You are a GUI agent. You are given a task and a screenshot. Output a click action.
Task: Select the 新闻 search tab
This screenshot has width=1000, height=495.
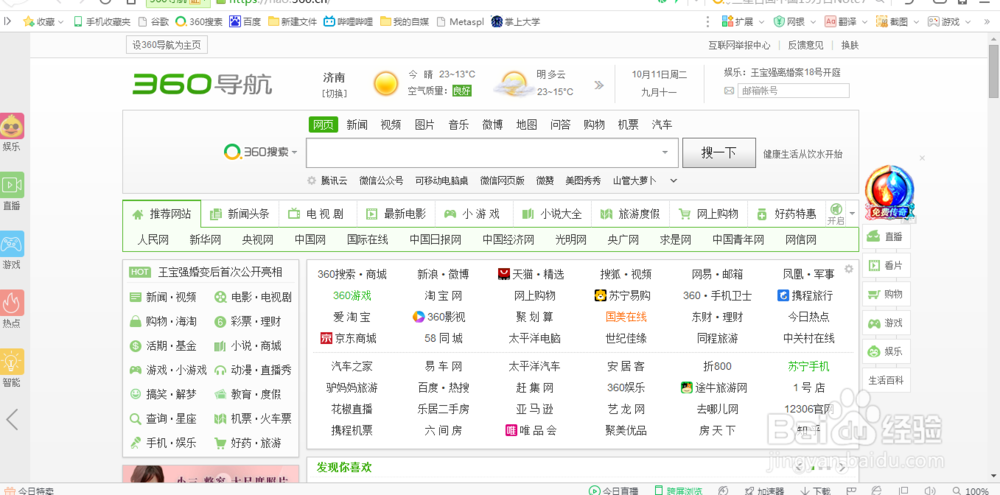coord(357,124)
